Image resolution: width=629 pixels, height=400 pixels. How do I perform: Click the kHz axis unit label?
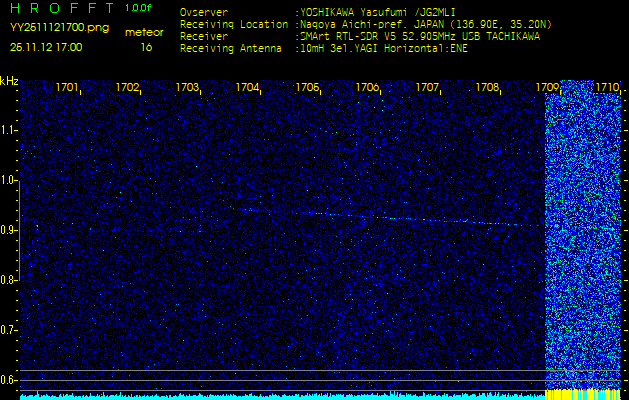pos(9,81)
